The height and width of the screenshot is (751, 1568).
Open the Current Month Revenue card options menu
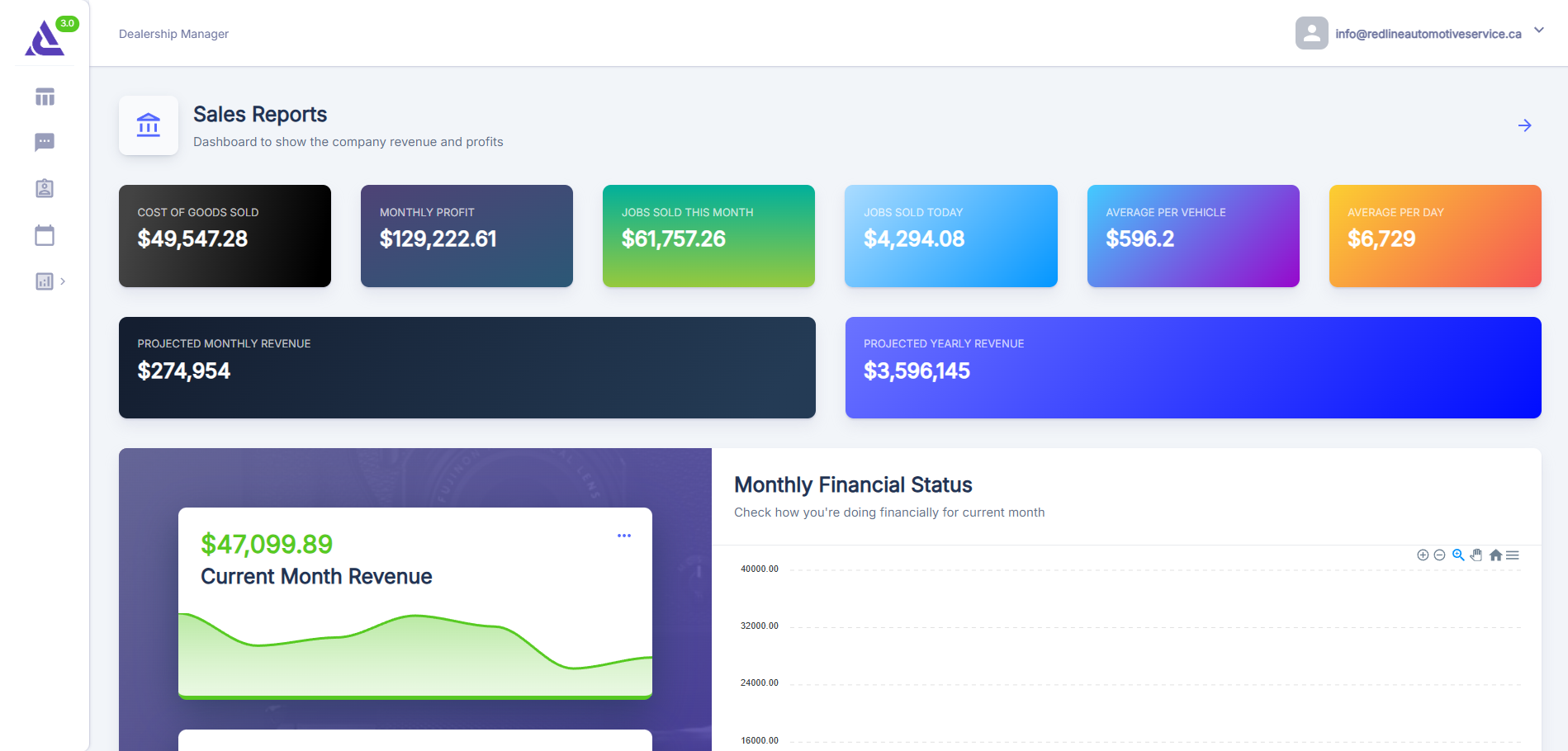(x=625, y=535)
